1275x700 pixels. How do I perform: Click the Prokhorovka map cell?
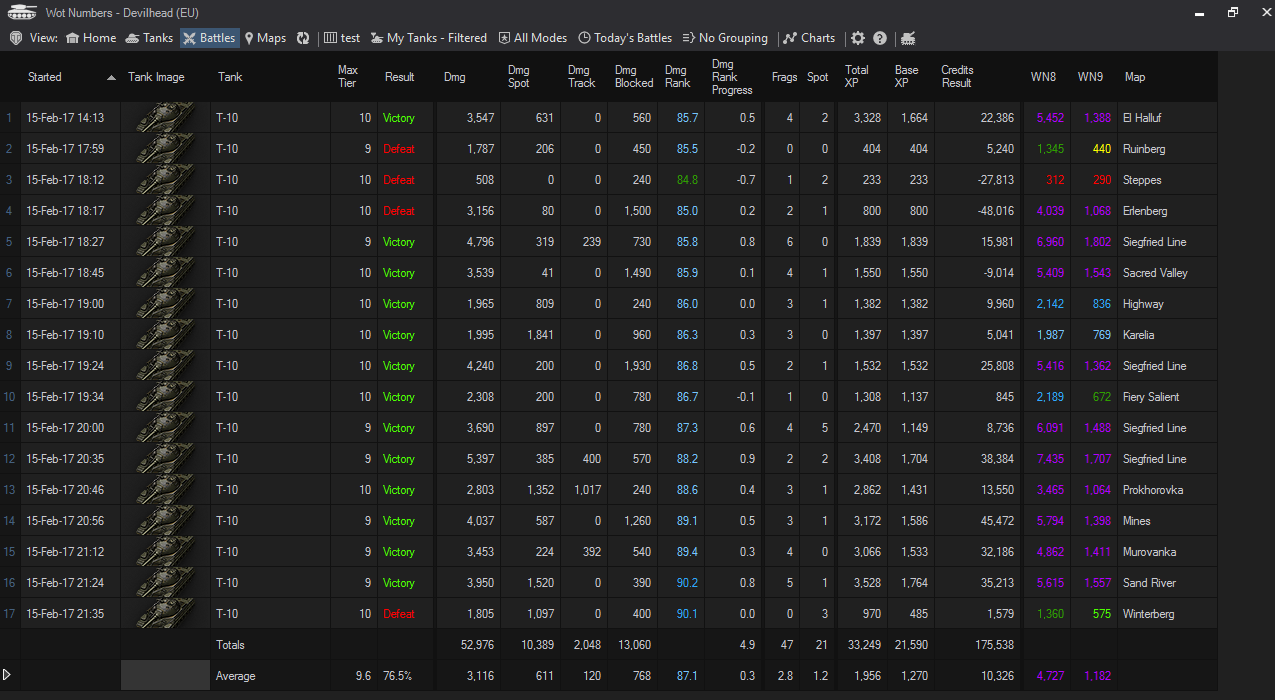click(x=1167, y=490)
